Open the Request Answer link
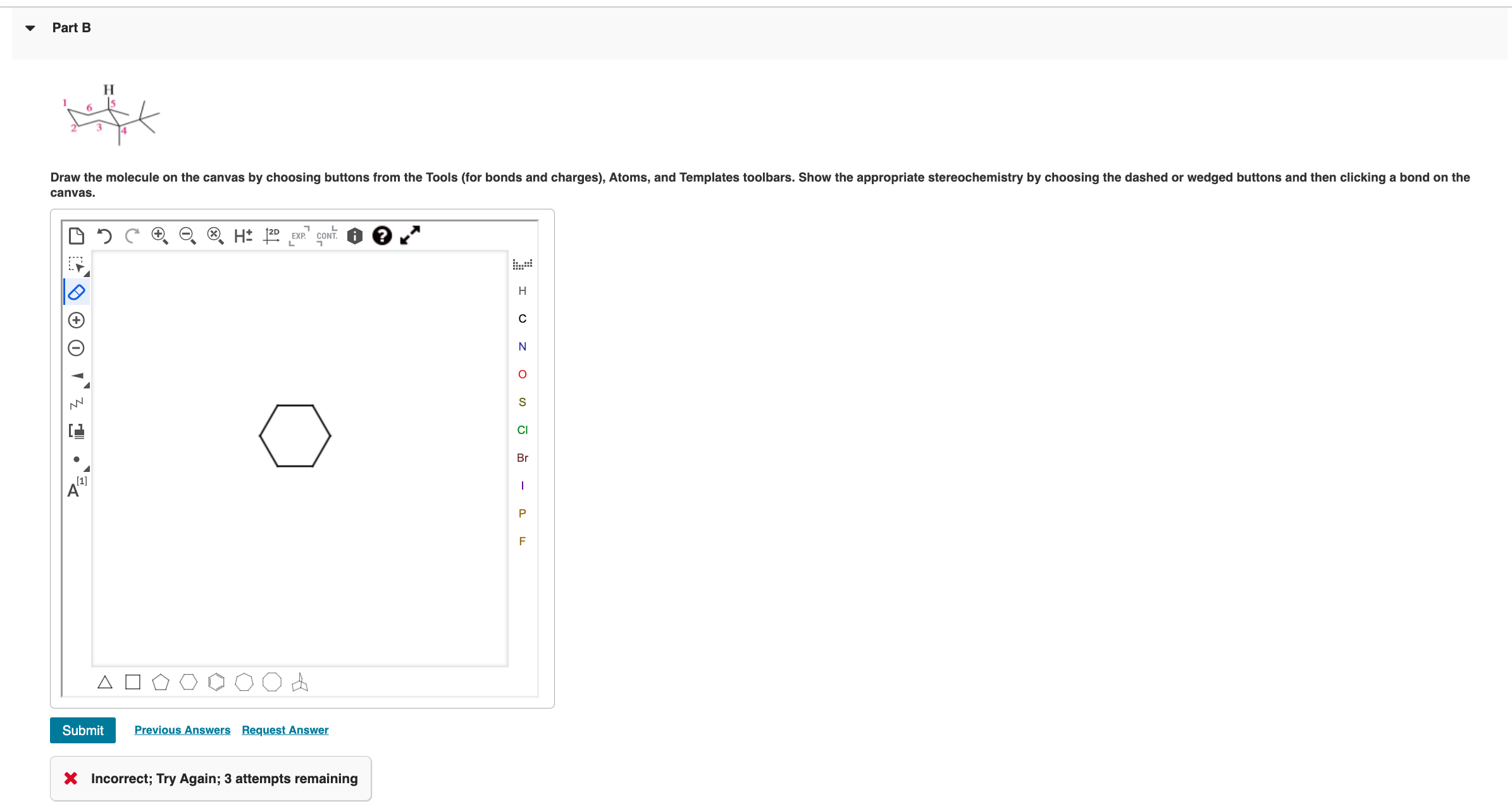The height and width of the screenshot is (811, 1512). pyautogui.click(x=285, y=730)
